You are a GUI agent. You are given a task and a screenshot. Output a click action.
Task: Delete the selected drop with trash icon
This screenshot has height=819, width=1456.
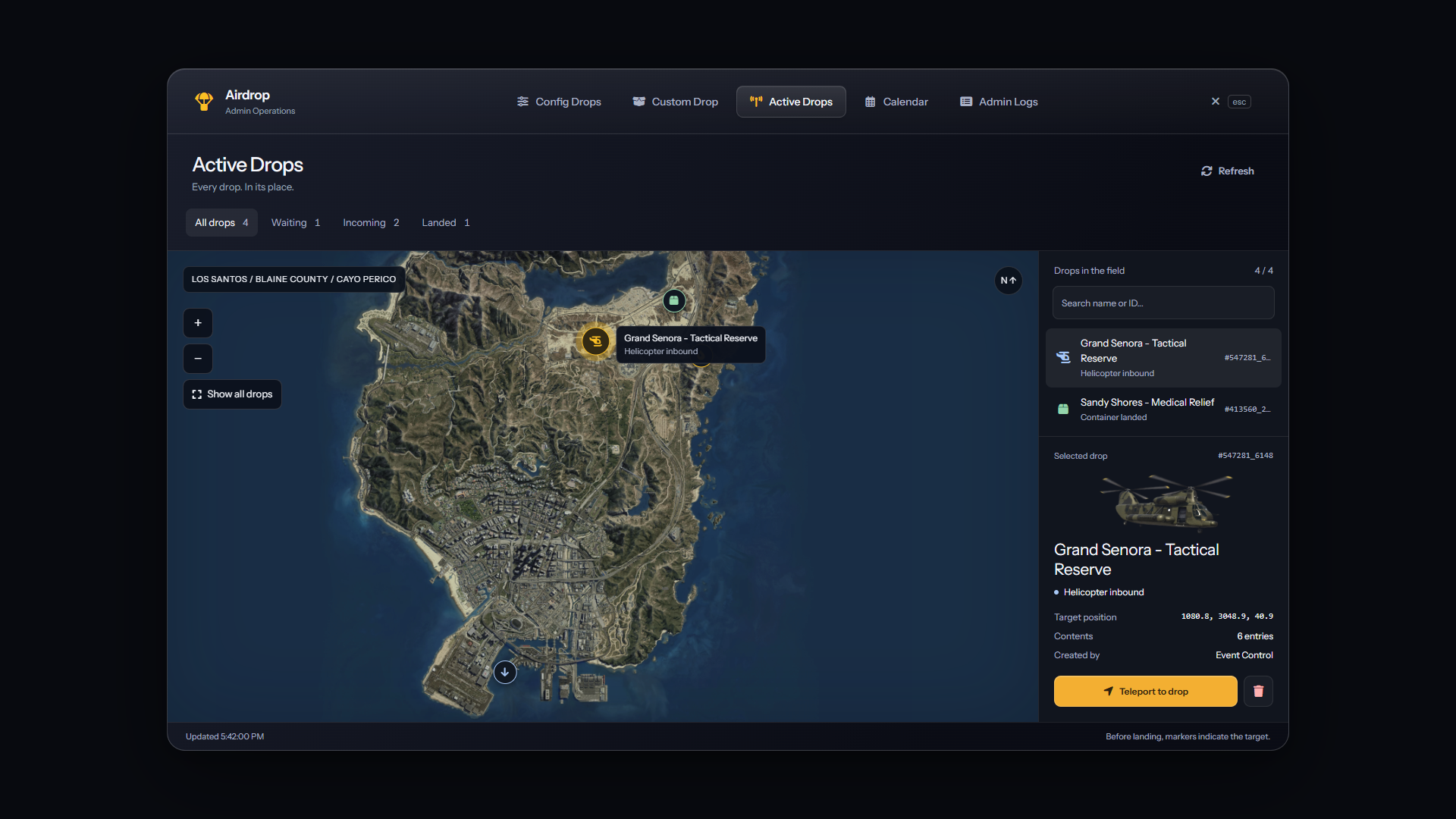[1259, 692]
